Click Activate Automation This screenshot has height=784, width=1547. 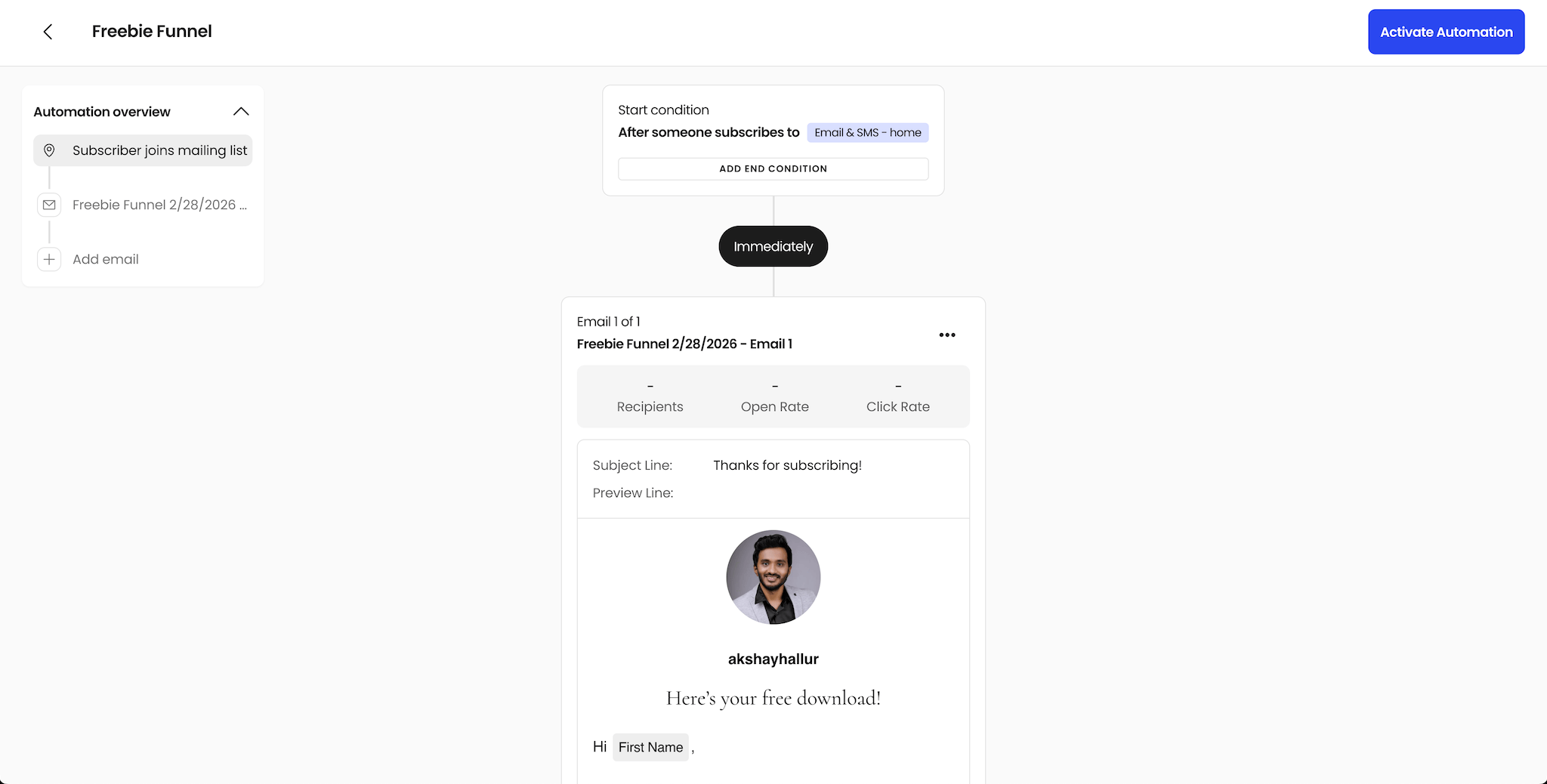point(1445,32)
